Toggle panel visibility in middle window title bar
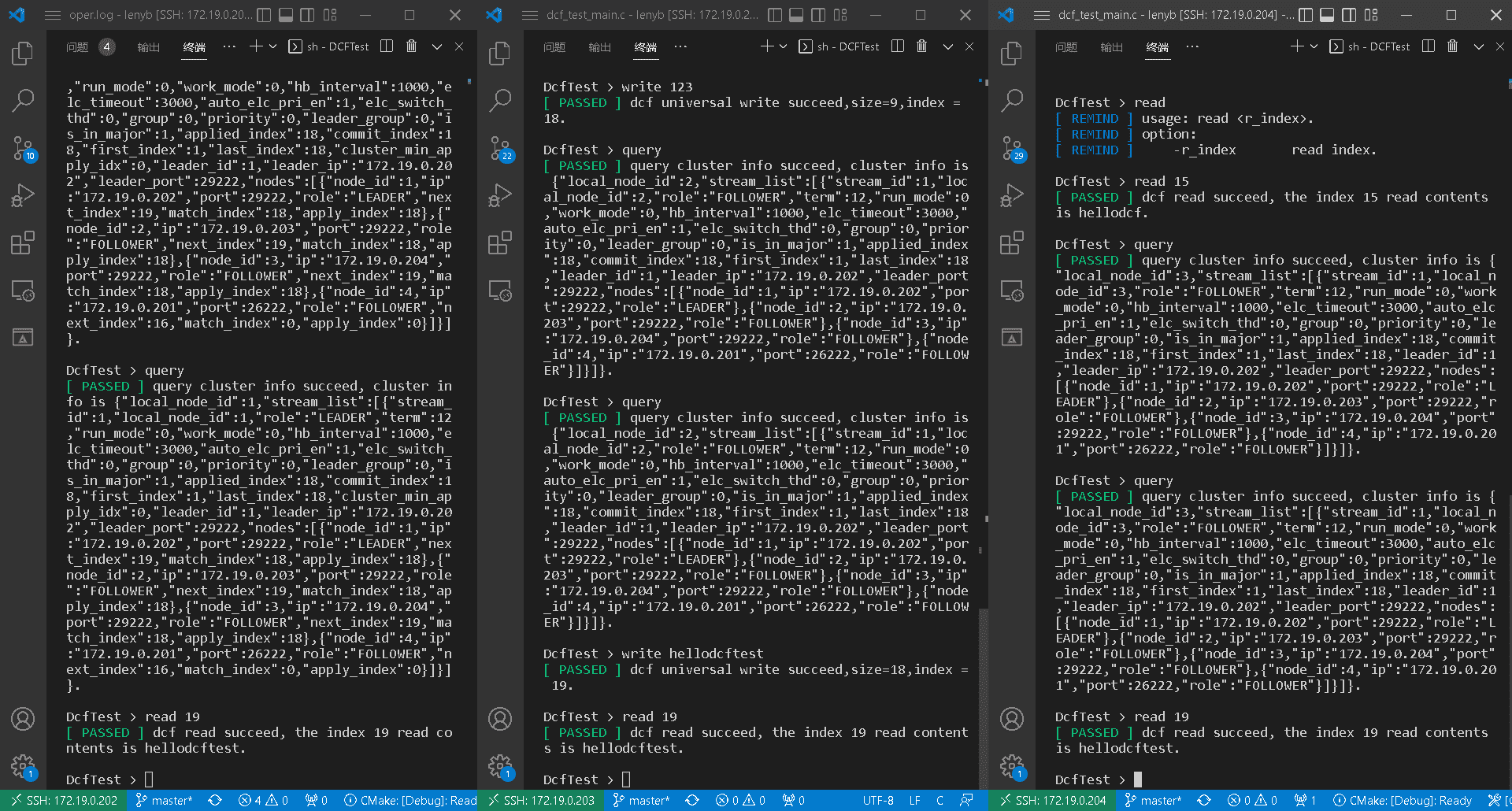This screenshot has height=811, width=1512. point(797,15)
